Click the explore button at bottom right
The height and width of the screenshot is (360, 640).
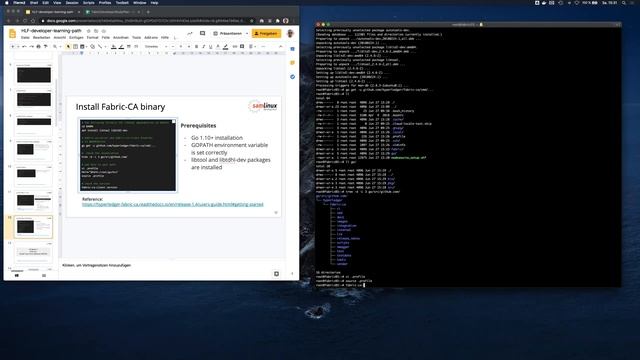pyautogui.click(x=276, y=274)
